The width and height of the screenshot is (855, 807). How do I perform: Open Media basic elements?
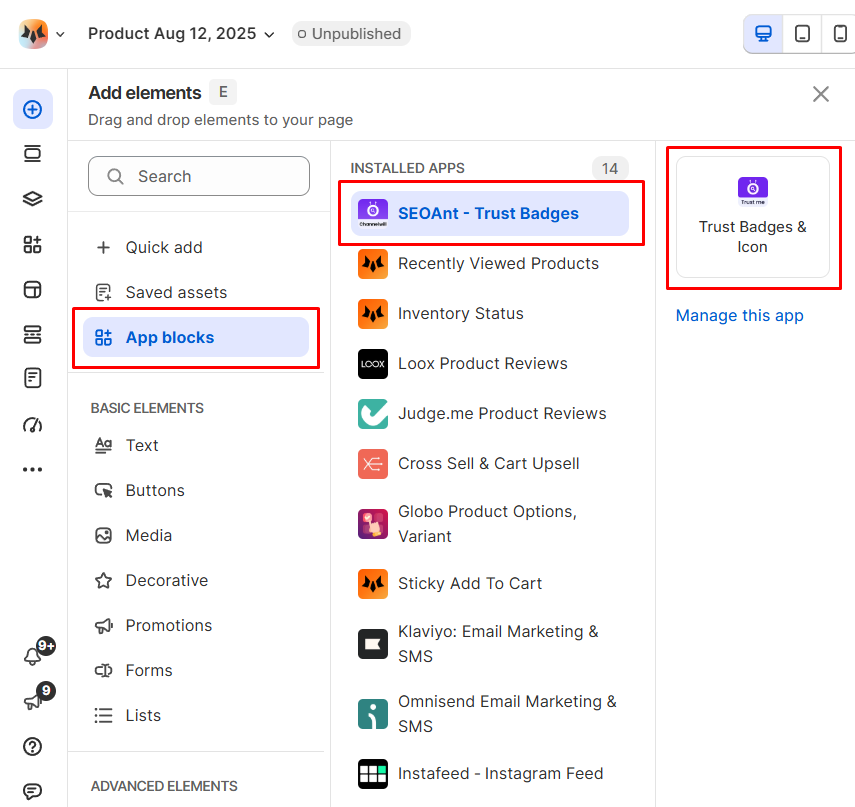[196, 535]
